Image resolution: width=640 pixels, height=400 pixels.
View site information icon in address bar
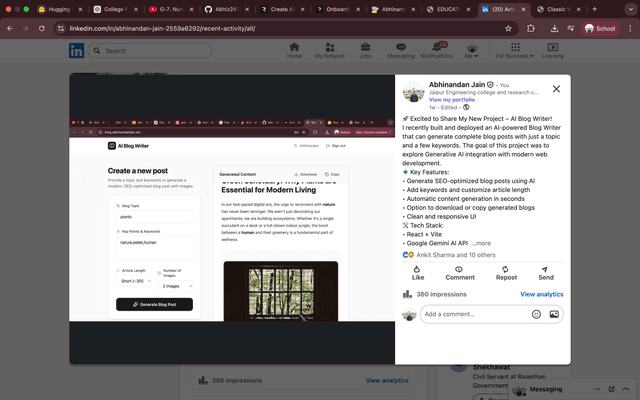point(61,29)
